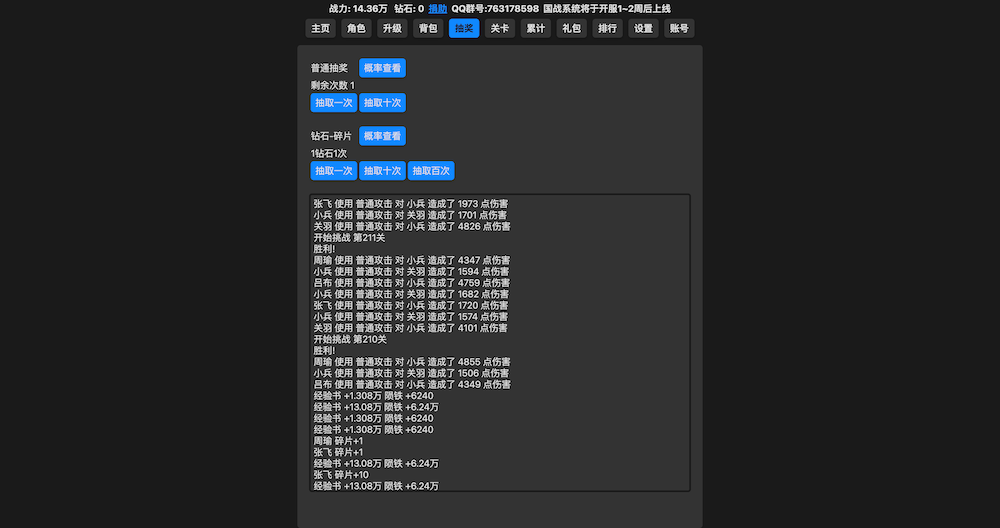This screenshot has width=1000, height=528.
Task: View the 排行 ranking tab
Action: tap(607, 28)
